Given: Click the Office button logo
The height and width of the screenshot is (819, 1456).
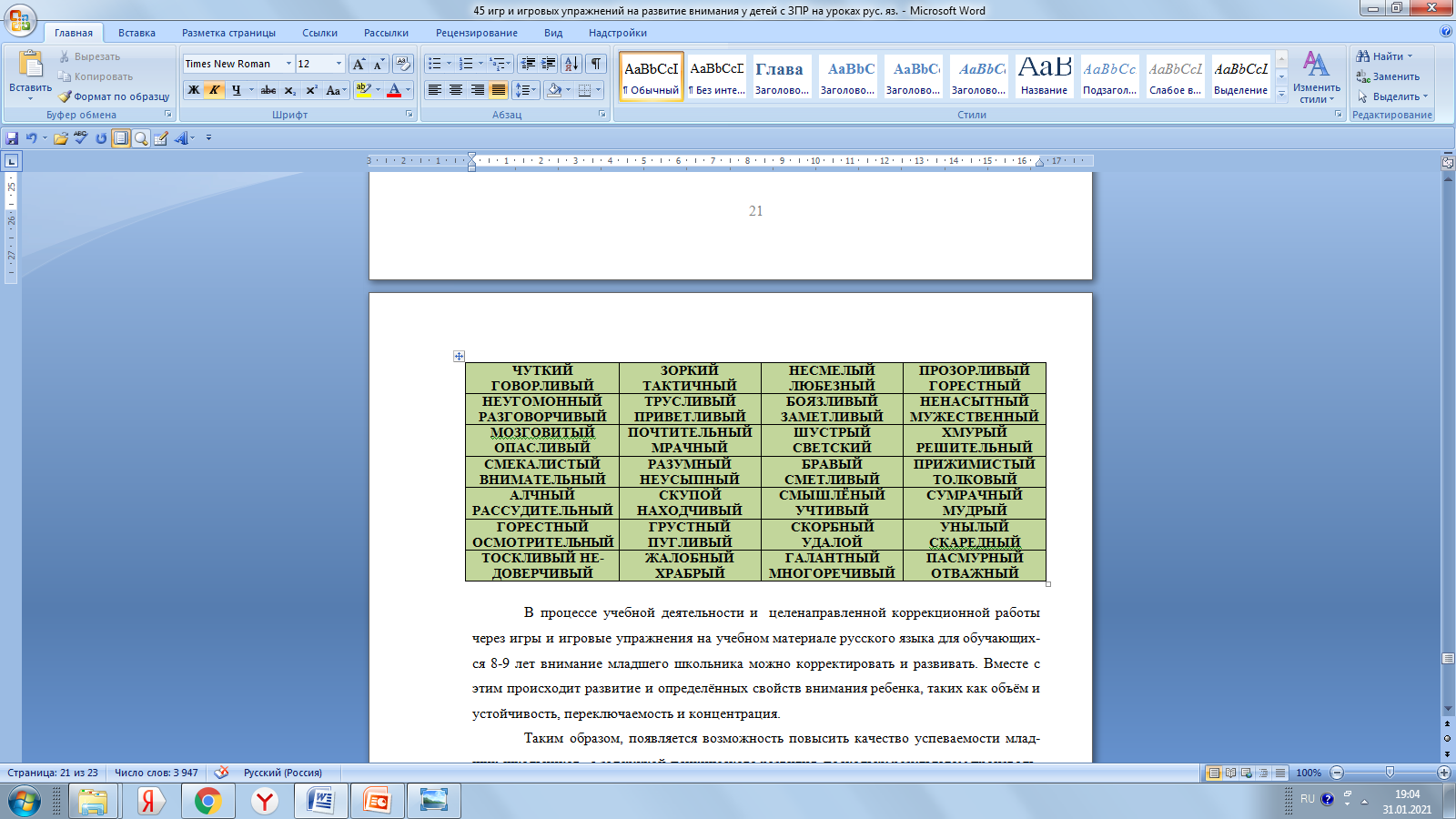Looking at the screenshot, I should tap(20, 19).
